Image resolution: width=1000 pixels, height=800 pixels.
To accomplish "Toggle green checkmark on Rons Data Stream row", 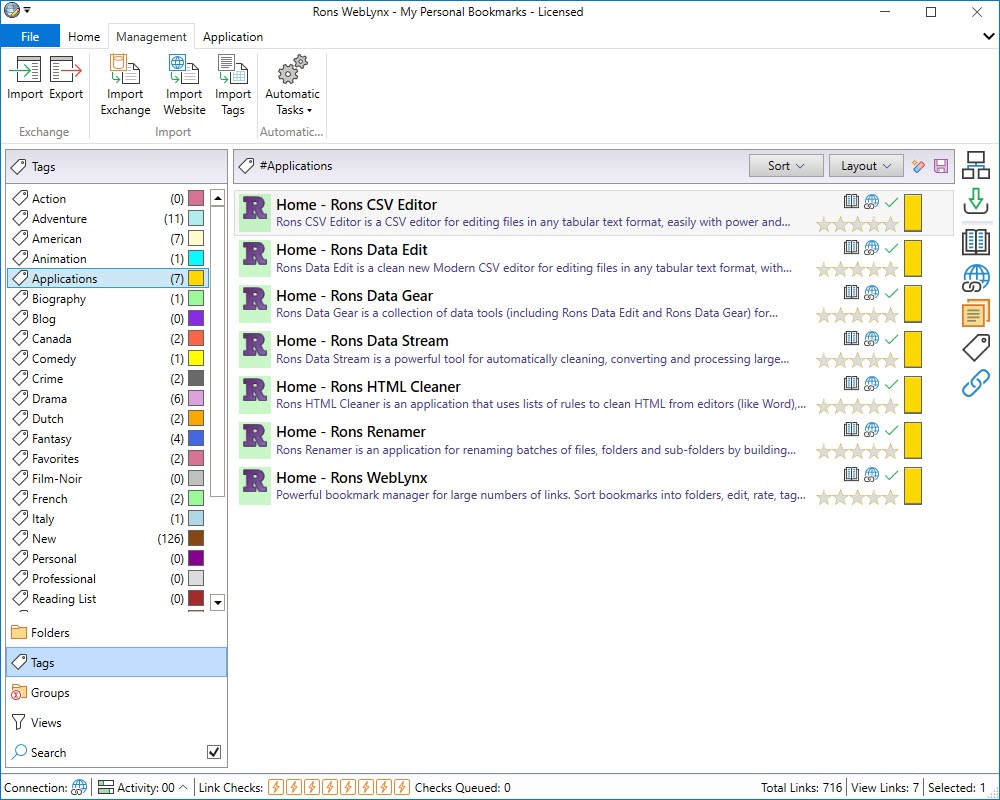I will 892,339.
